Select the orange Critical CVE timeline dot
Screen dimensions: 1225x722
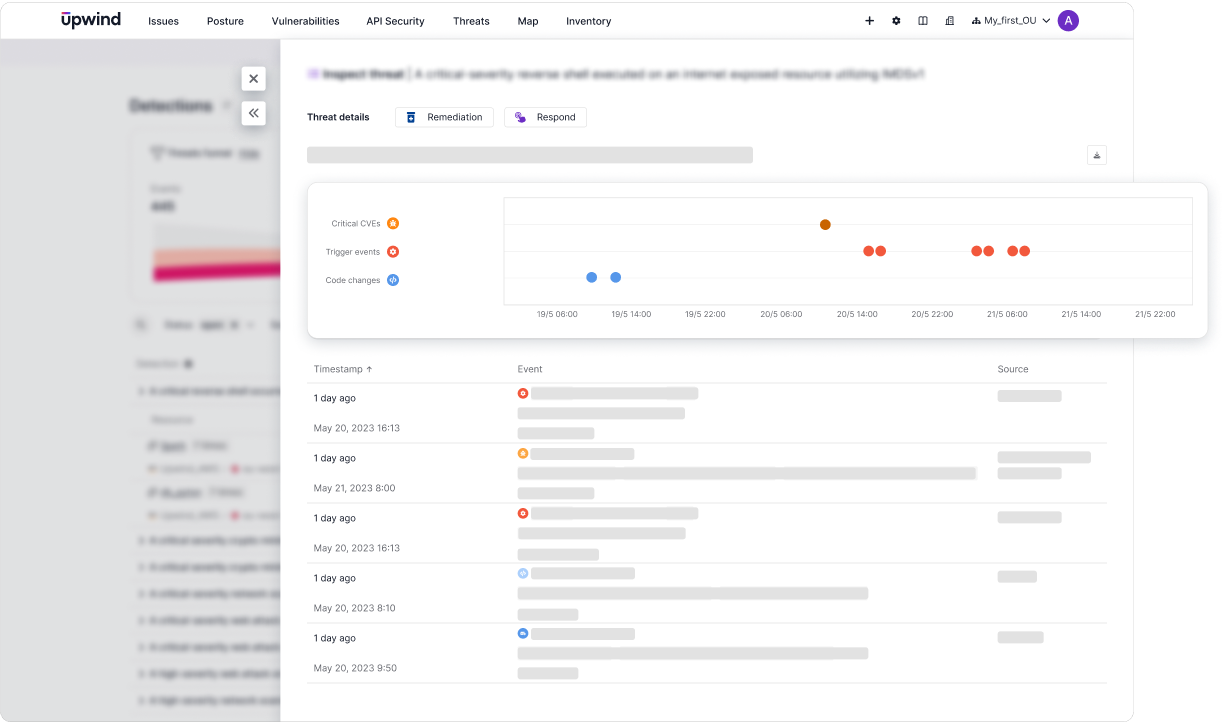point(825,225)
